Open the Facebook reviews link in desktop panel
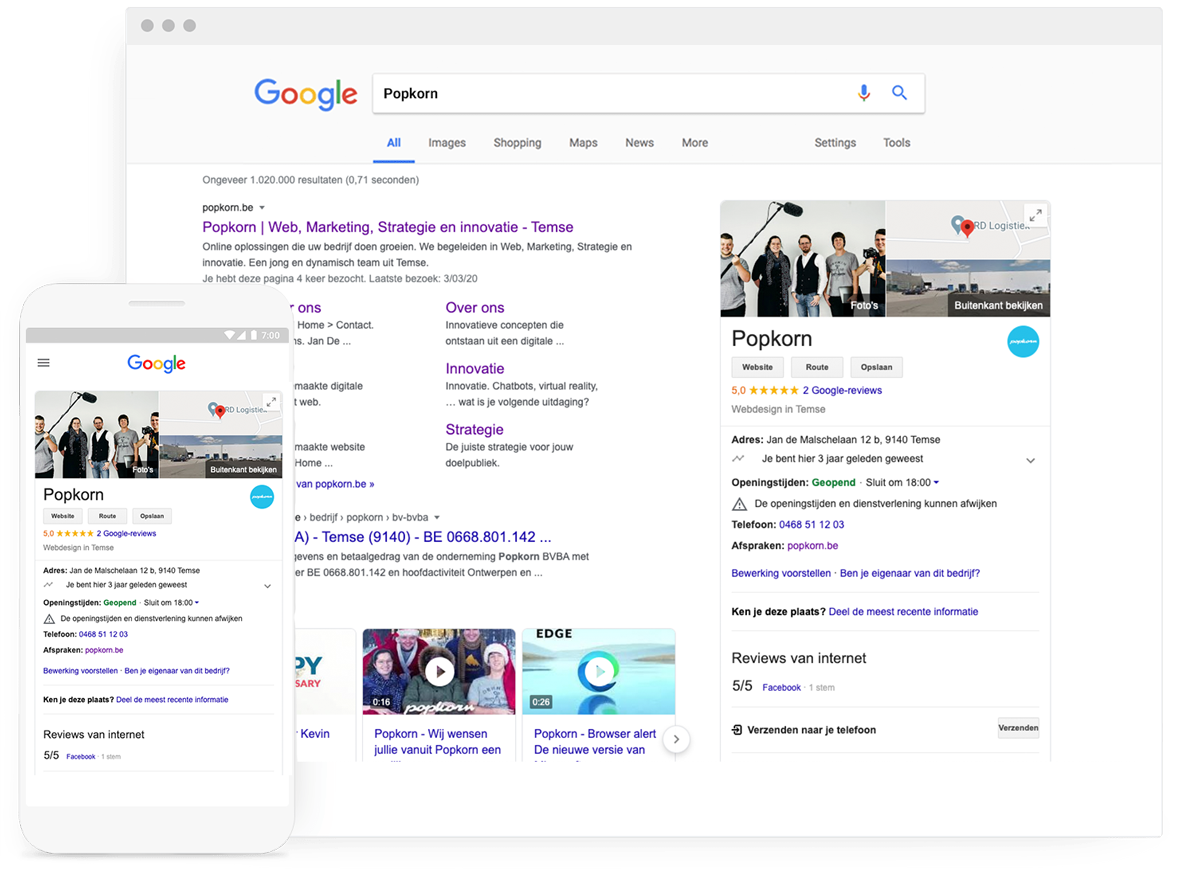Image resolution: width=1200 pixels, height=884 pixels. click(782, 688)
